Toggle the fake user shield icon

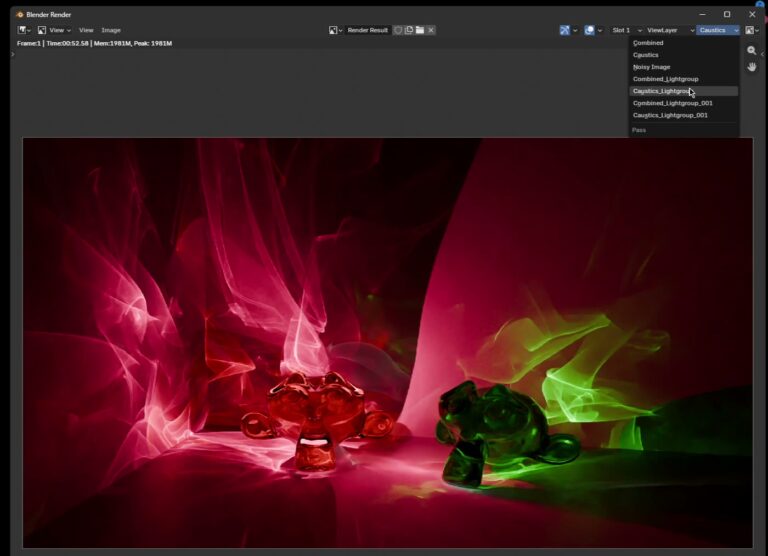398,30
